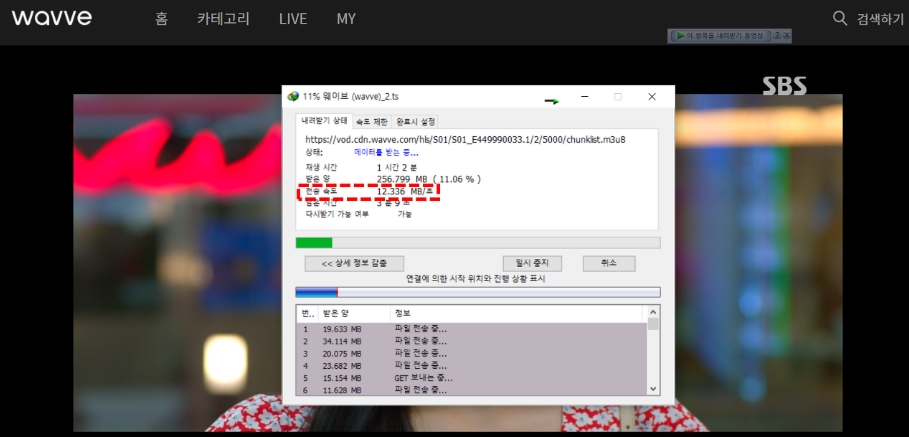The image size is (909, 437).
Task: Click the 이 항목을 내려받기 동영상 button
Action: click(721, 35)
